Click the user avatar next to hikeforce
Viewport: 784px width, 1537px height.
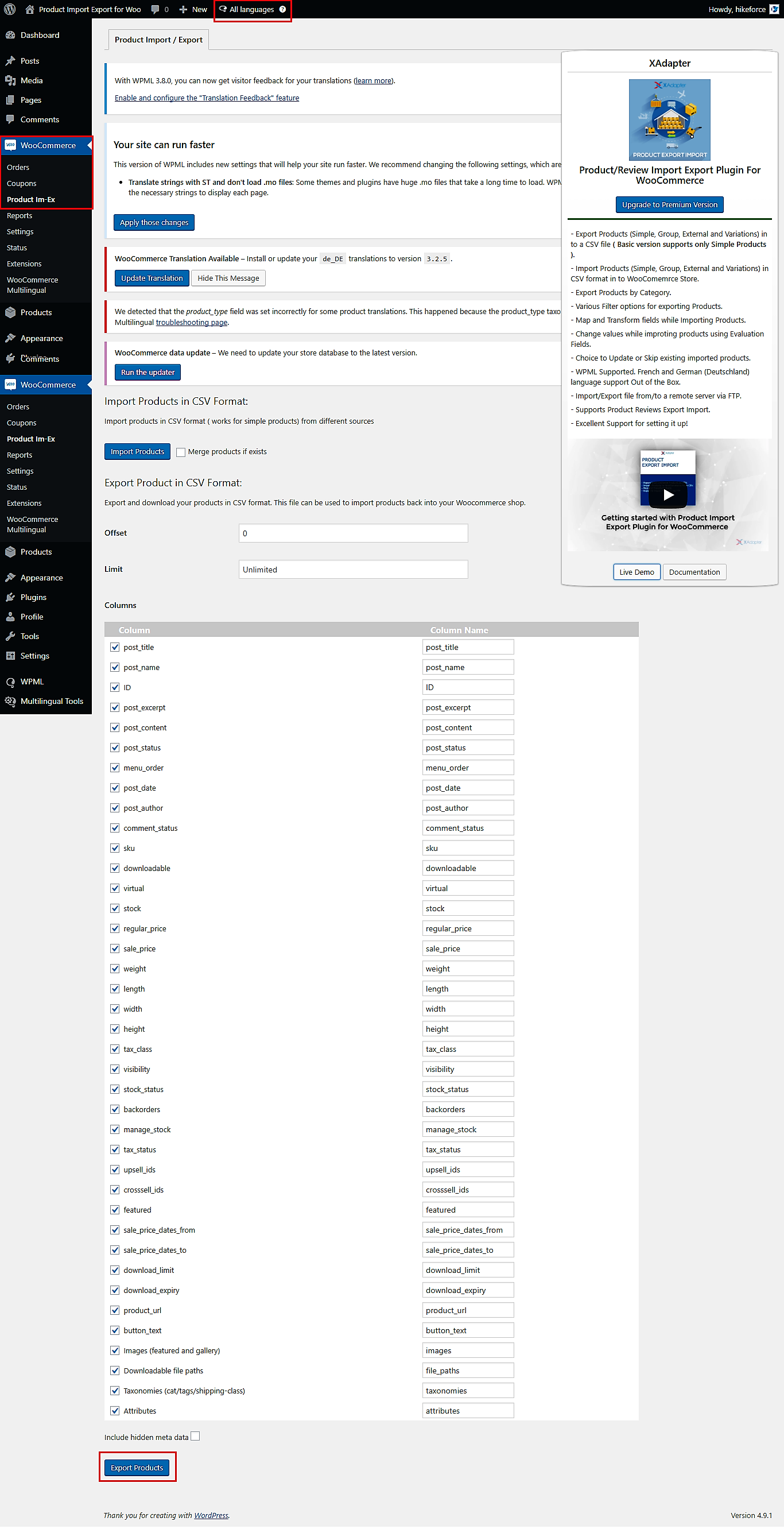774,9
